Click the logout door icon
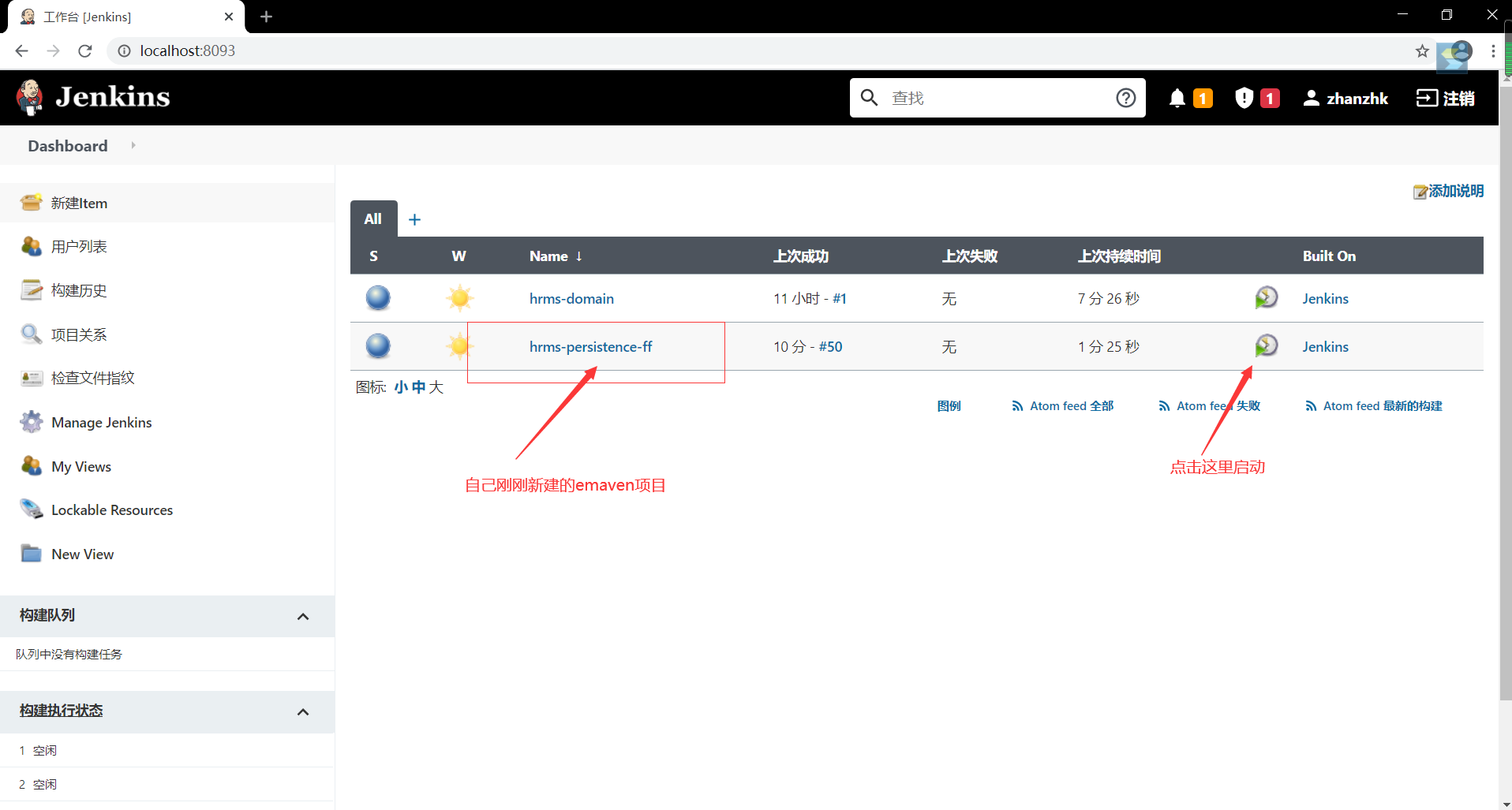The height and width of the screenshot is (810, 1512). click(x=1427, y=98)
